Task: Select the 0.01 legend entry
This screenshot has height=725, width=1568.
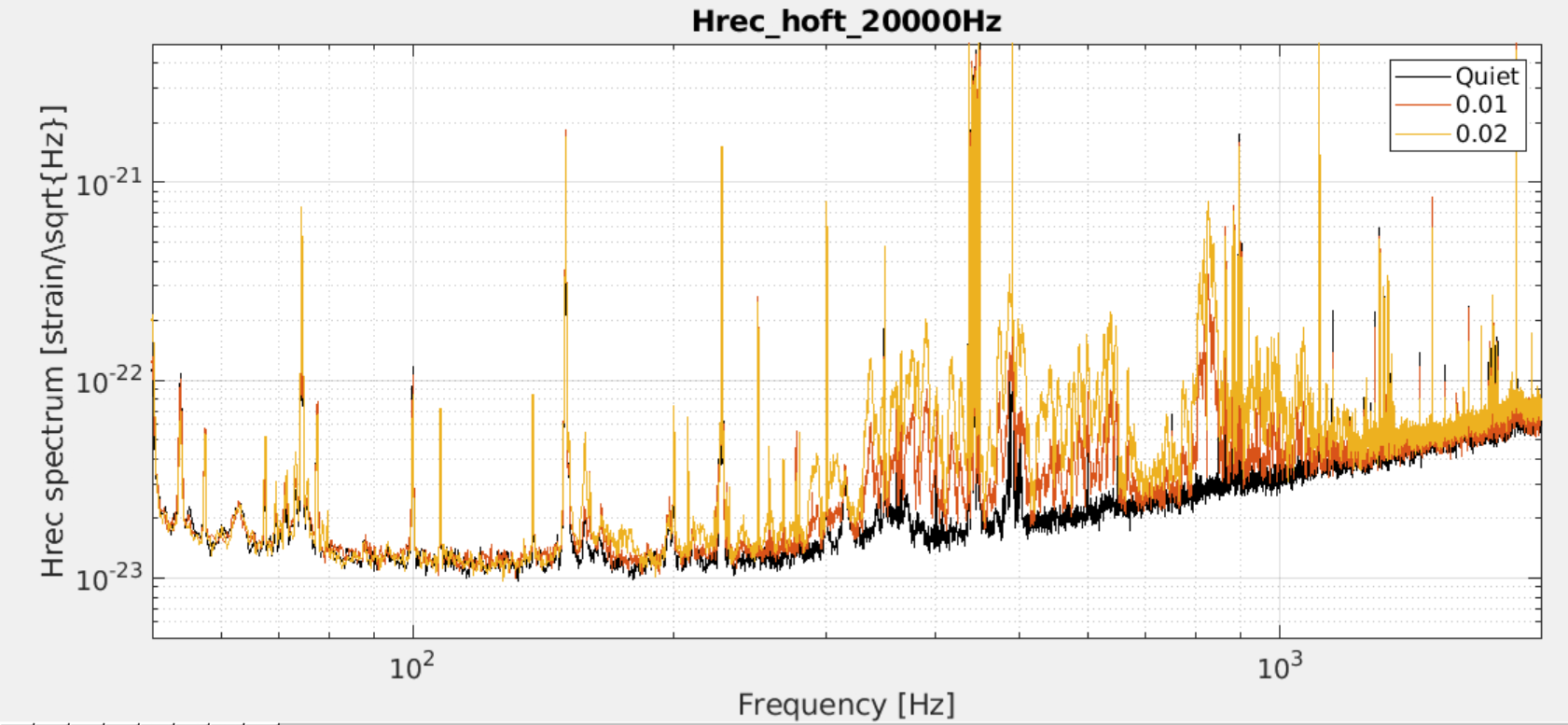Action: (x=1481, y=105)
